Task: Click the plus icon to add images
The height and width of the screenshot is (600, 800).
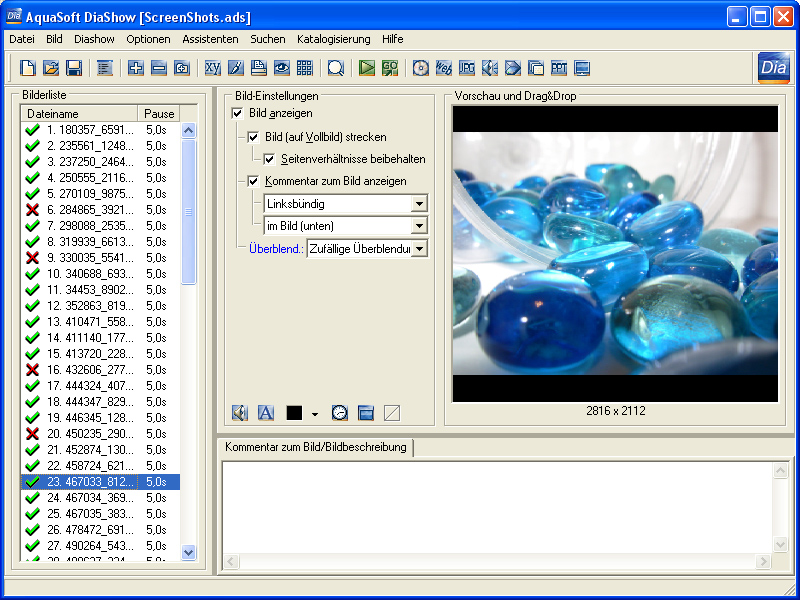Action: click(137, 68)
